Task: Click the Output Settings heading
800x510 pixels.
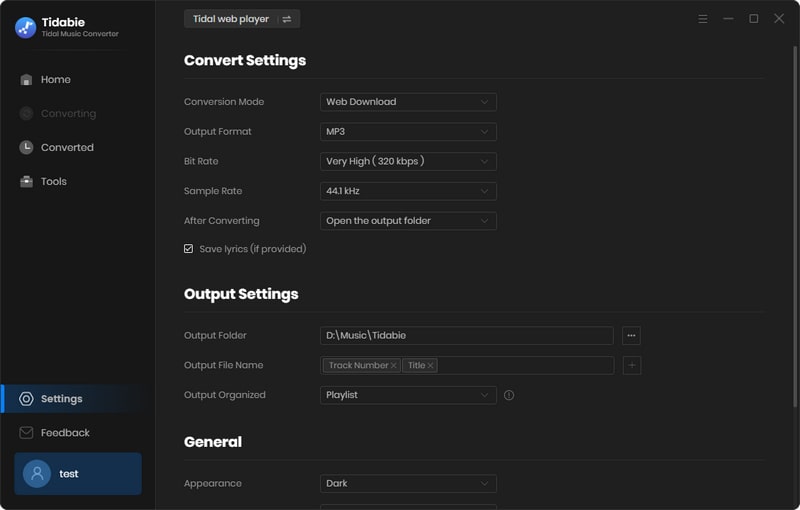Action: pos(241,294)
